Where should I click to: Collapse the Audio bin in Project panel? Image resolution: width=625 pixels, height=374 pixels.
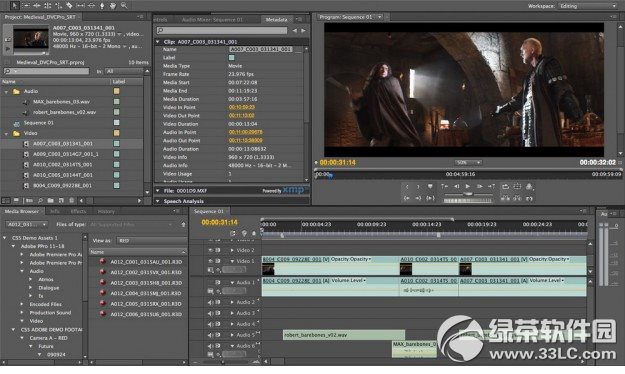[6, 92]
